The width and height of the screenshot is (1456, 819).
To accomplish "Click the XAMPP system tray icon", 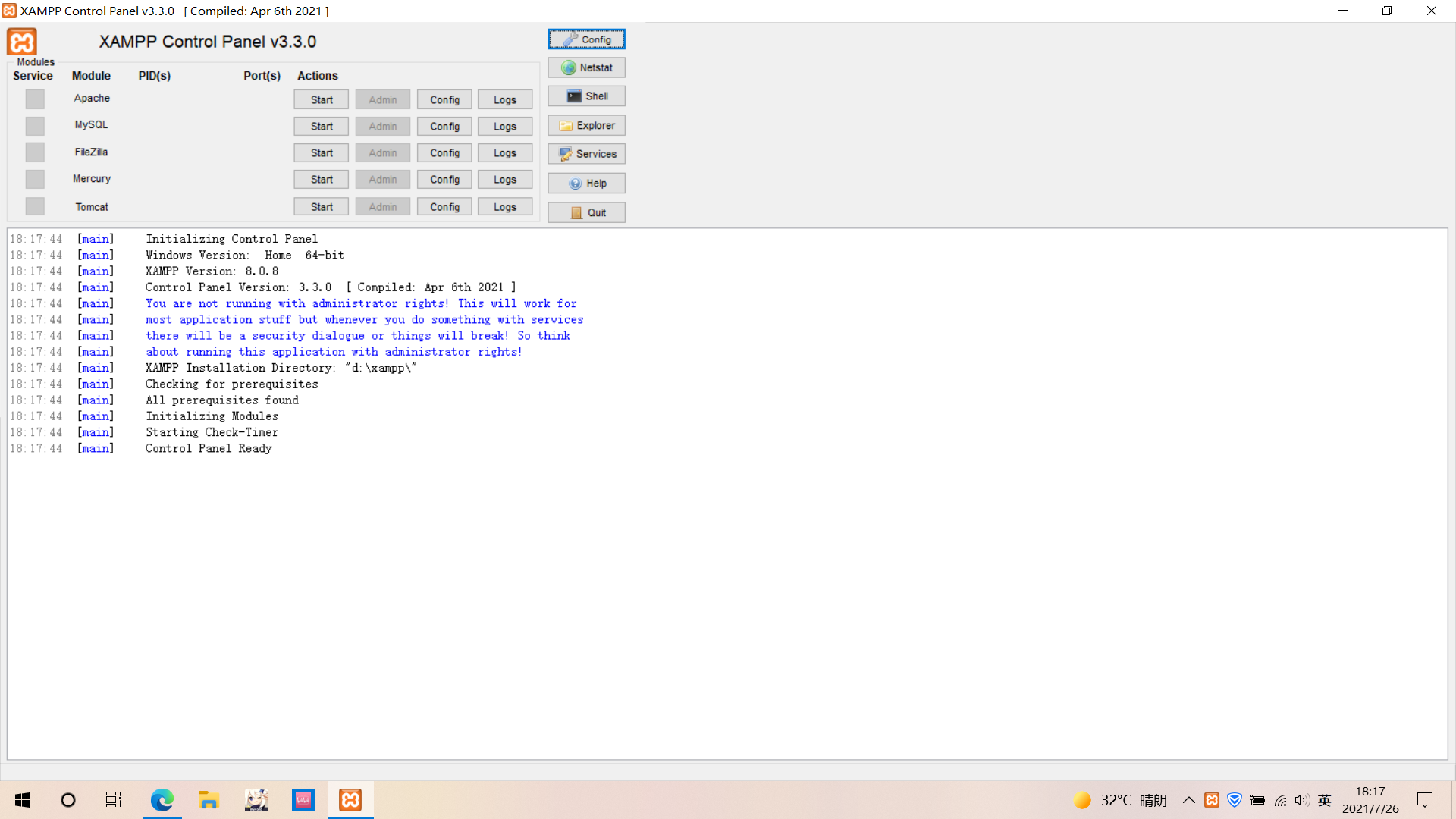I will click(x=1212, y=800).
